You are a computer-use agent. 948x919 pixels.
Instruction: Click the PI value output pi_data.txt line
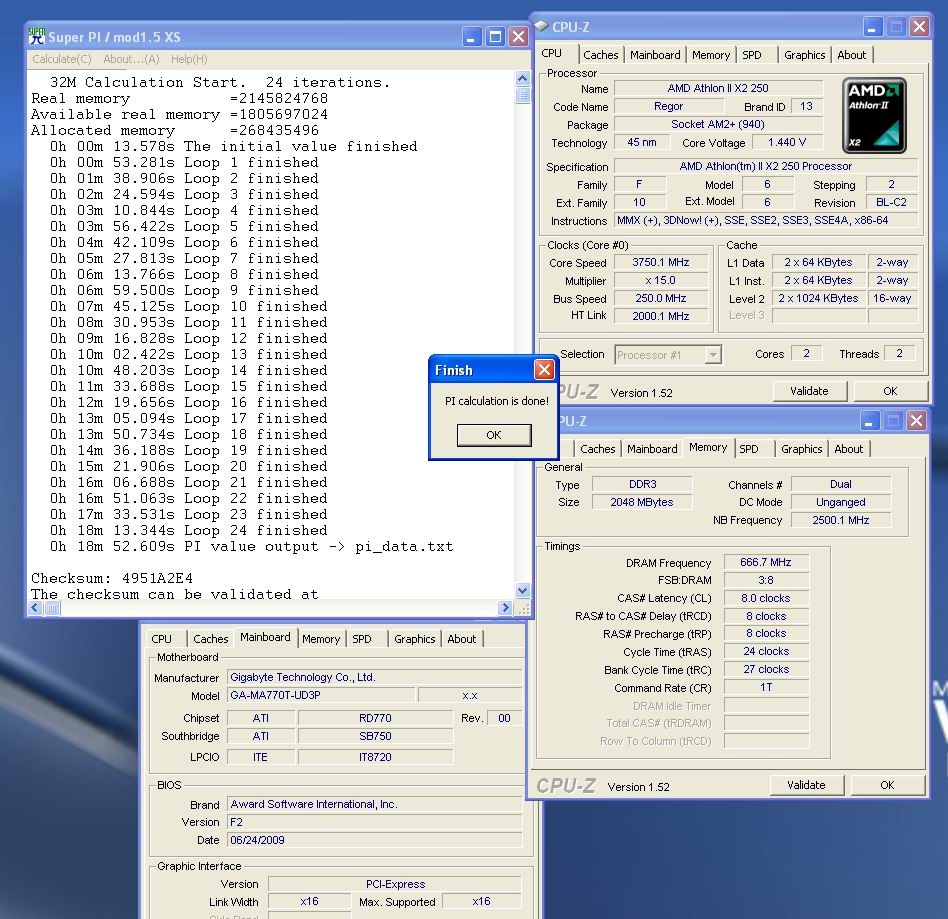coord(252,547)
